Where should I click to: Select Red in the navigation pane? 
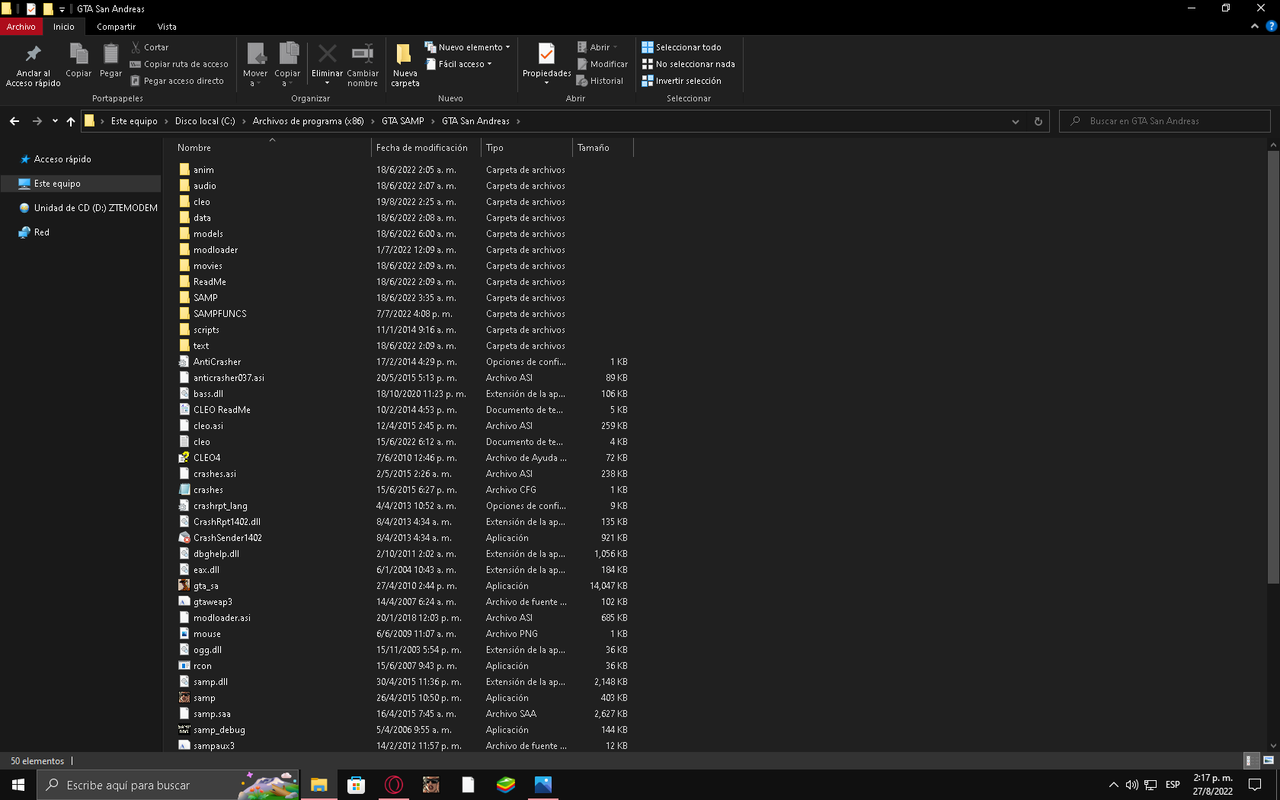41,232
